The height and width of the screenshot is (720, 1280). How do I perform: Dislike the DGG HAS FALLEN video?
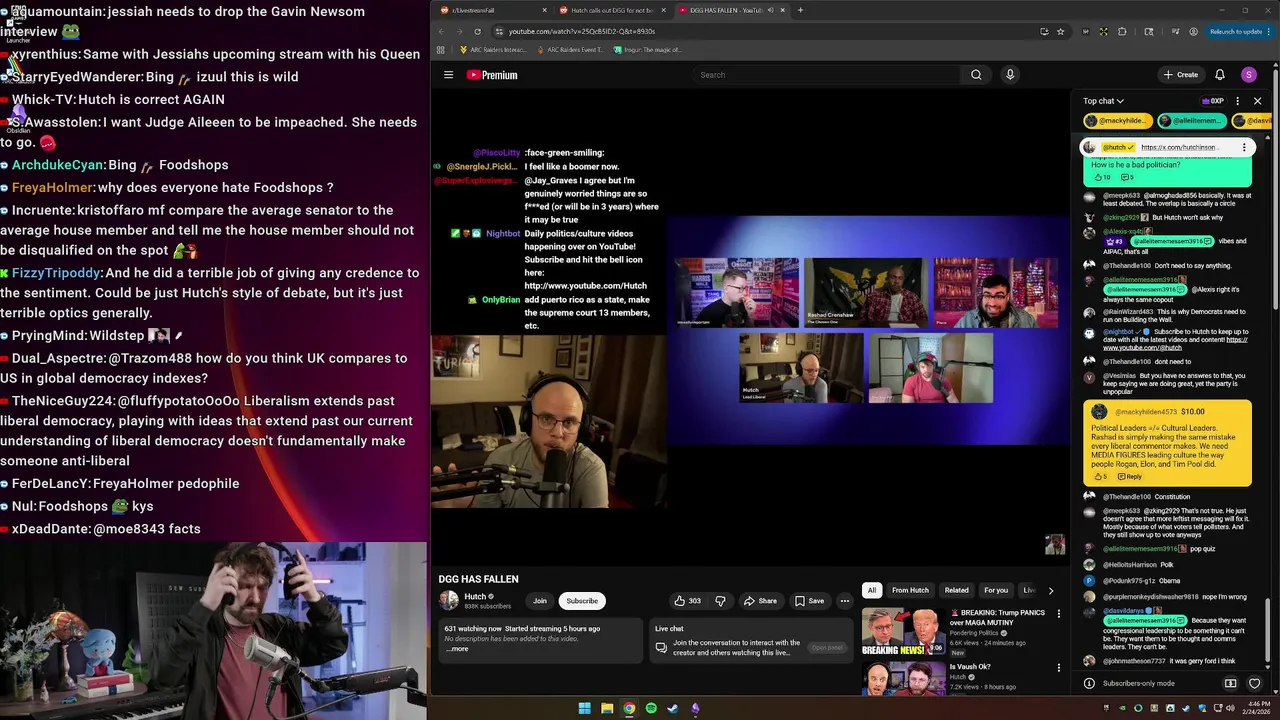(x=721, y=601)
